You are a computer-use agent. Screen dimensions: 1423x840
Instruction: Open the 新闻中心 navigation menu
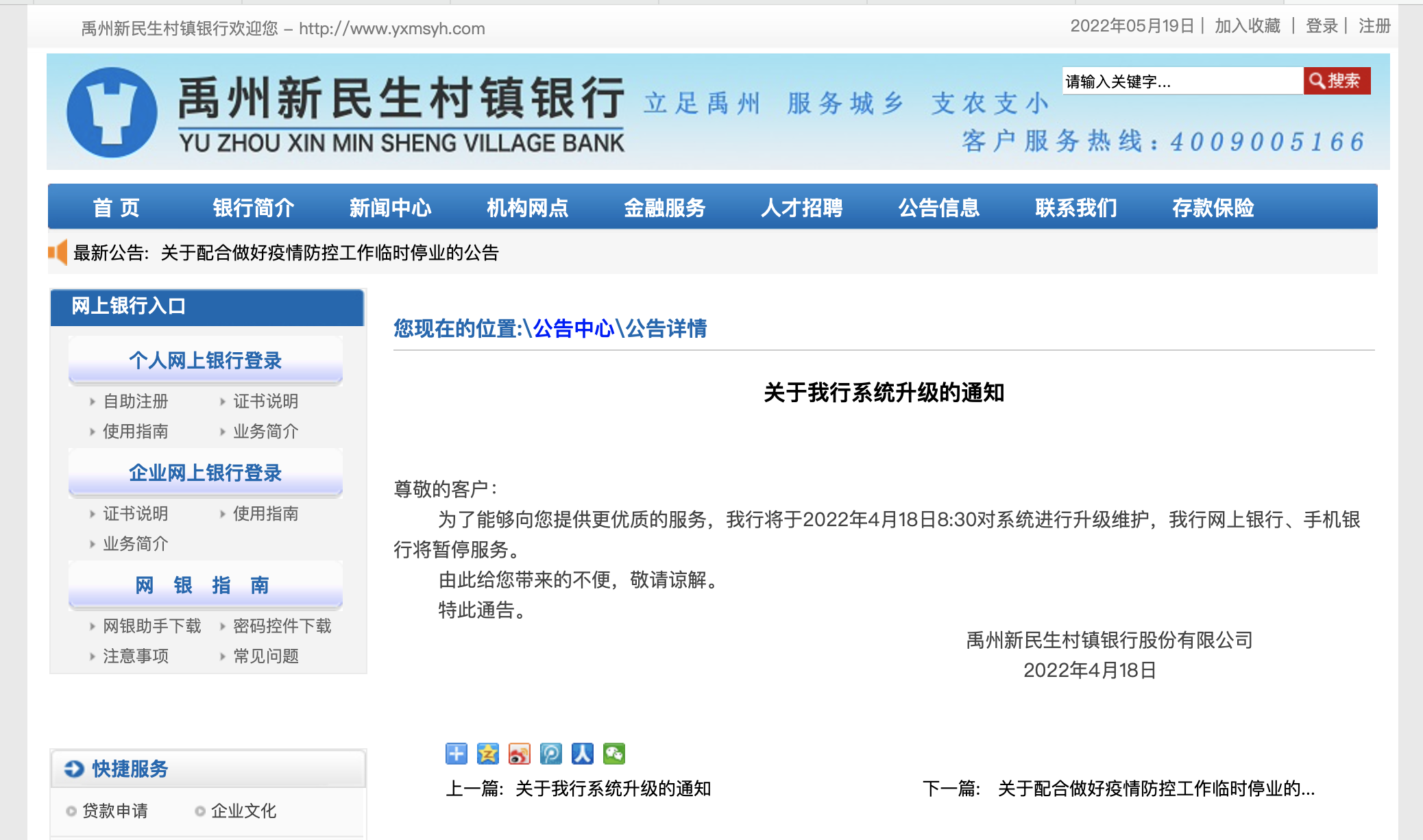click(390, 208)
